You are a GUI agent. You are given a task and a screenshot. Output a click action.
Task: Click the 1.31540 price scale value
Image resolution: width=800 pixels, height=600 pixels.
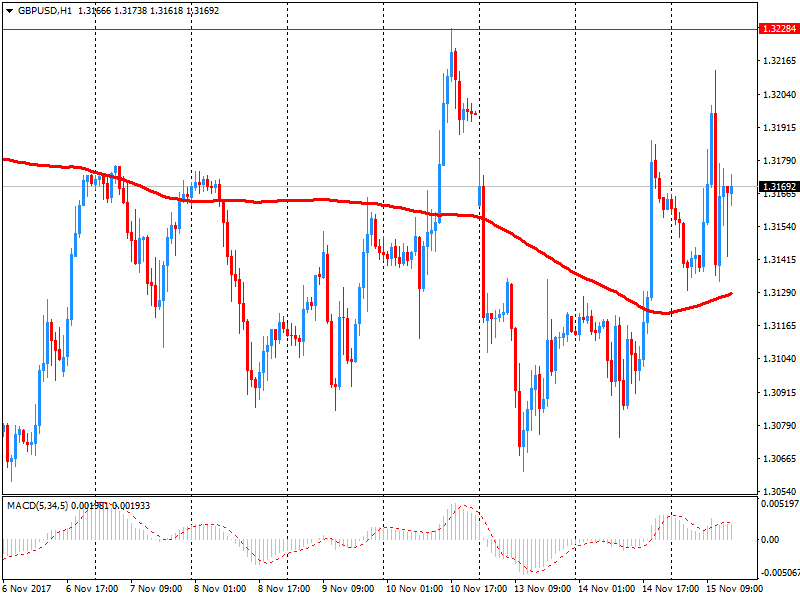(x=779, y=227)
